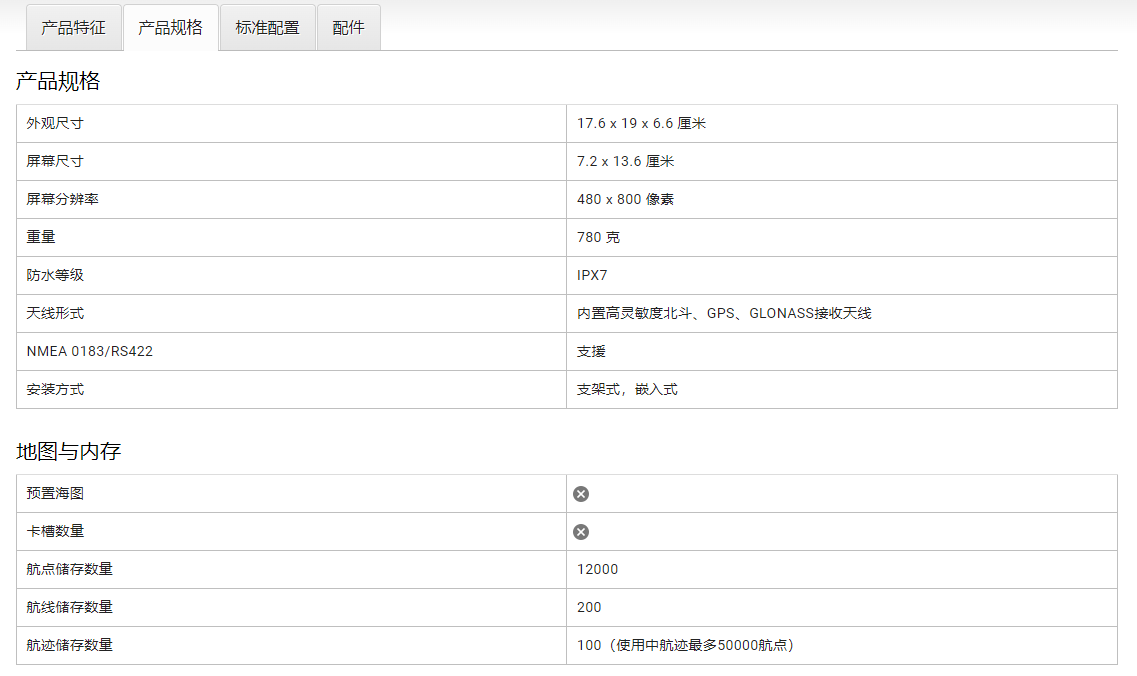The width and height of the screenshot is (1137, 676).
Task: Click the X icon beside 预置海图
Action: [x=581, y=494]
